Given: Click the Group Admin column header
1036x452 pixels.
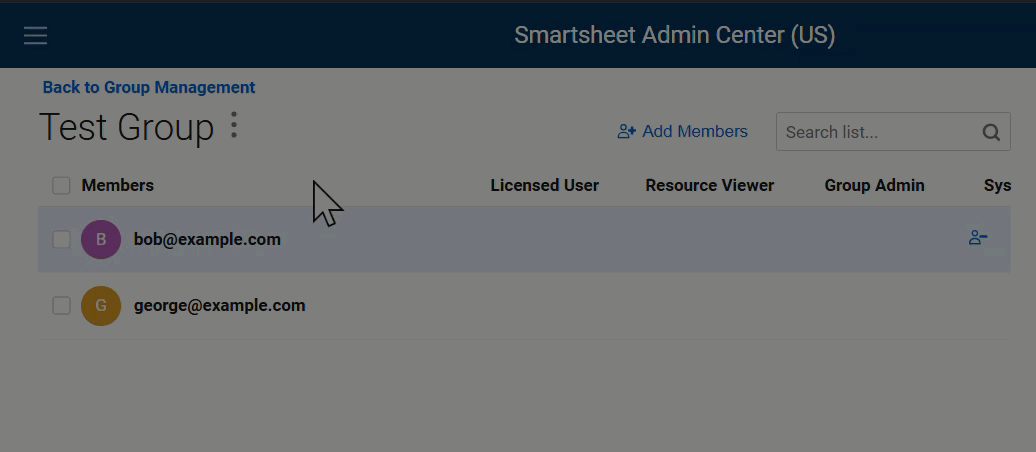Looking at the screenshot, I should [874, 186].
